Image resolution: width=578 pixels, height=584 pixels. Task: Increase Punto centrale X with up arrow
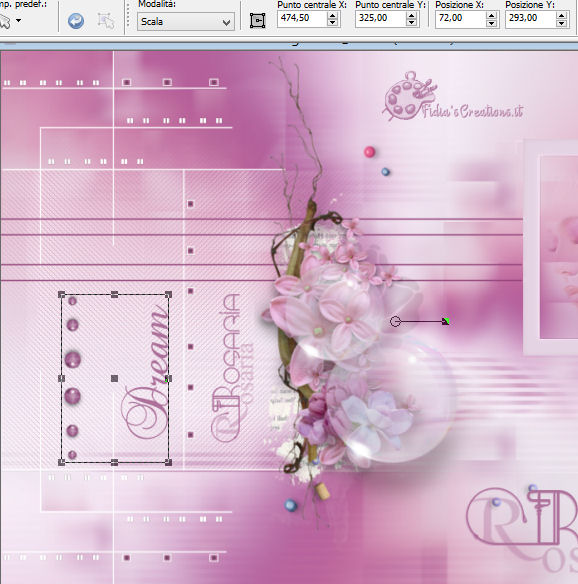333,15
